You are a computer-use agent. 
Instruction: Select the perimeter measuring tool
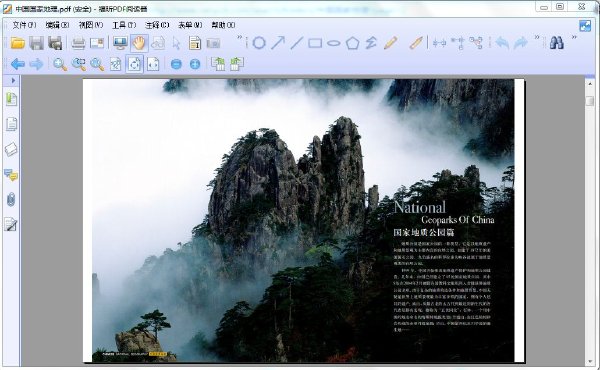458,43
